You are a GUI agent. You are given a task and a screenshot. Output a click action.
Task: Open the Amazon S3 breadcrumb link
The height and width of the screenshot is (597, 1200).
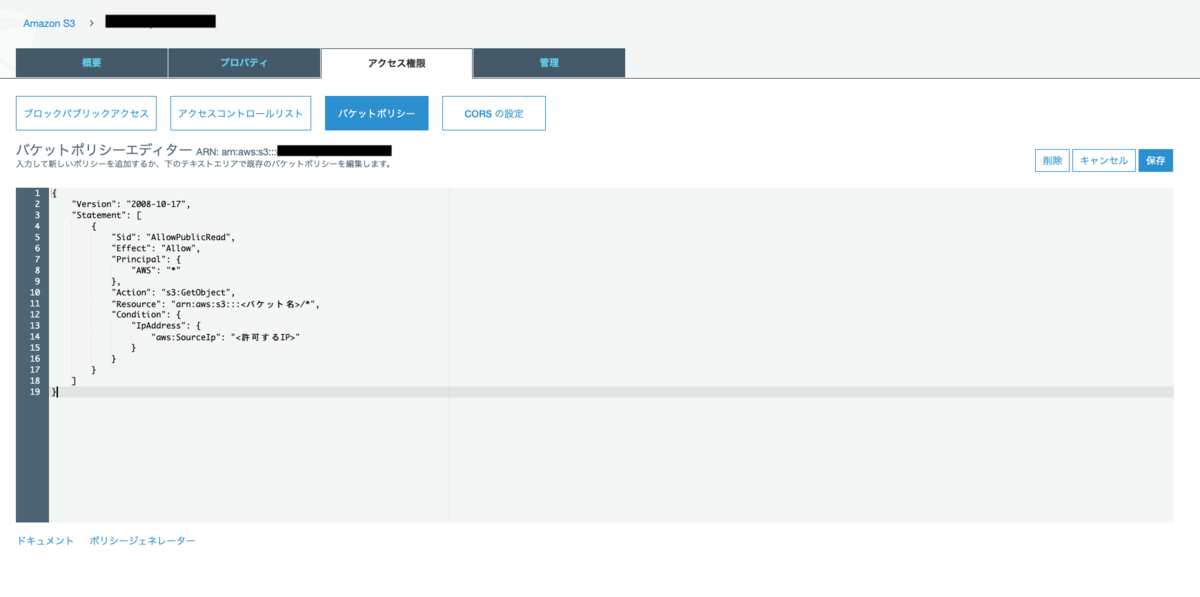[49, 22]
